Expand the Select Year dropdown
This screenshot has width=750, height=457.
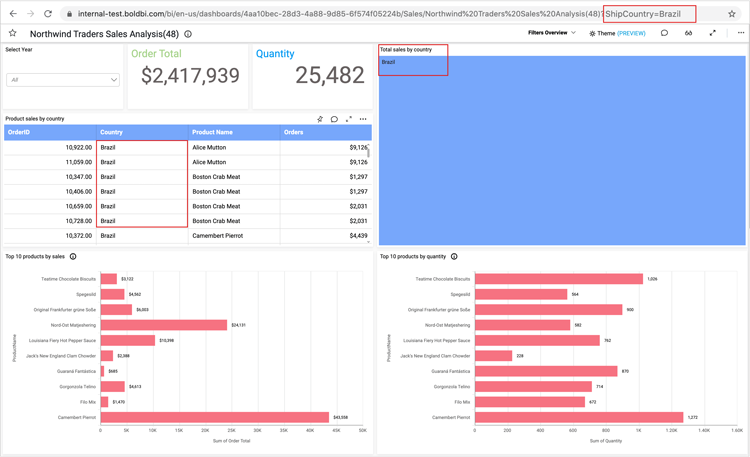point(62,79)
